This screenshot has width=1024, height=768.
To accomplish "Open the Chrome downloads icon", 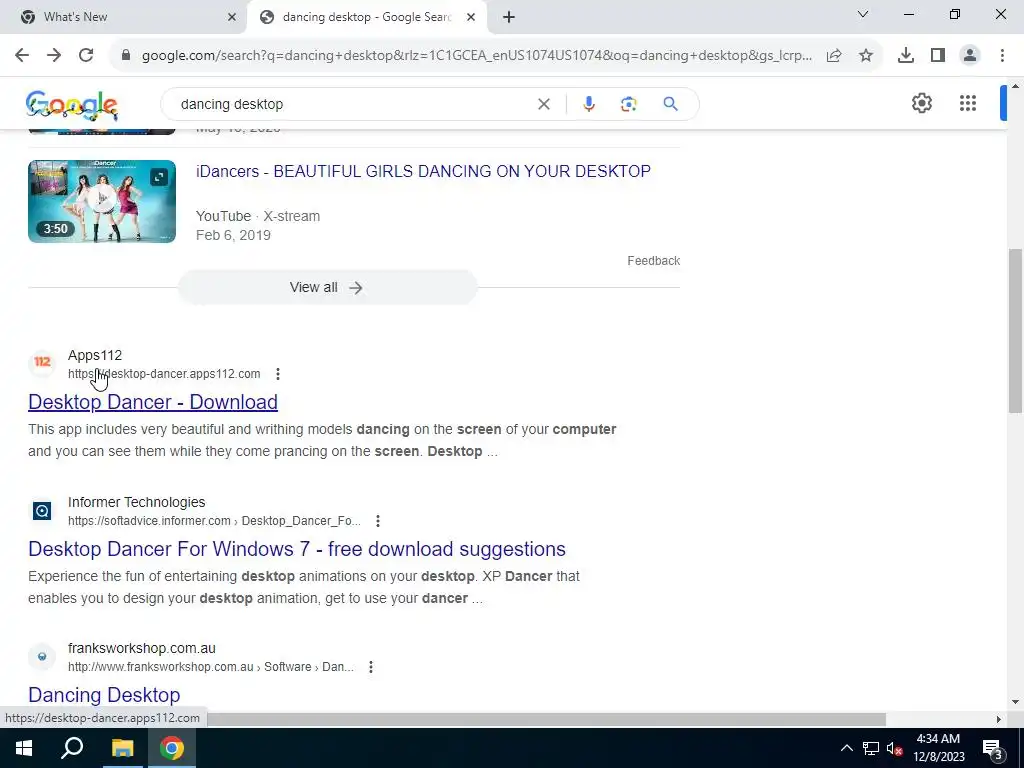I will 906,56.
